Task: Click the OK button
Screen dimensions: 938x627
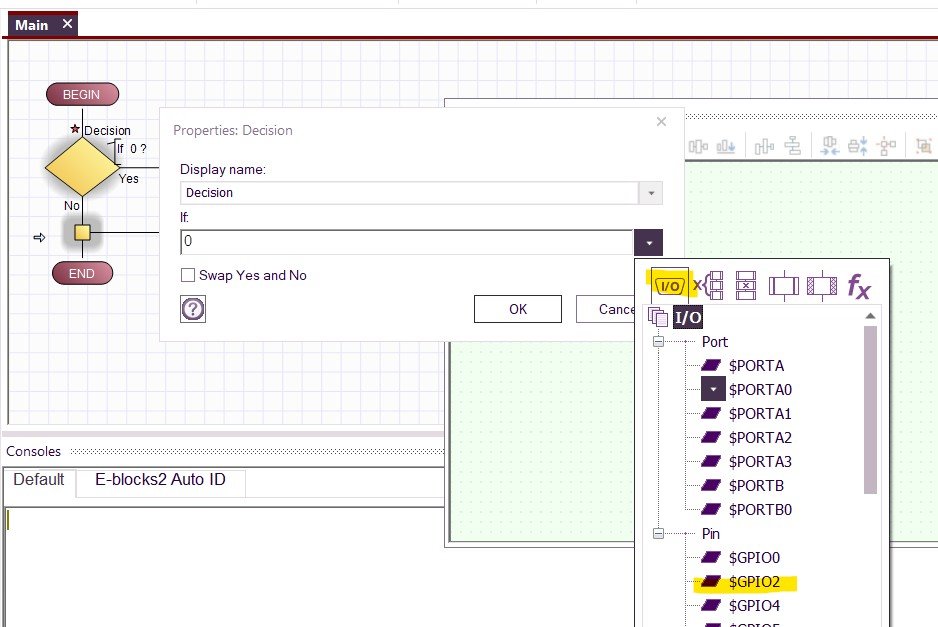Action: click(517, 309)
